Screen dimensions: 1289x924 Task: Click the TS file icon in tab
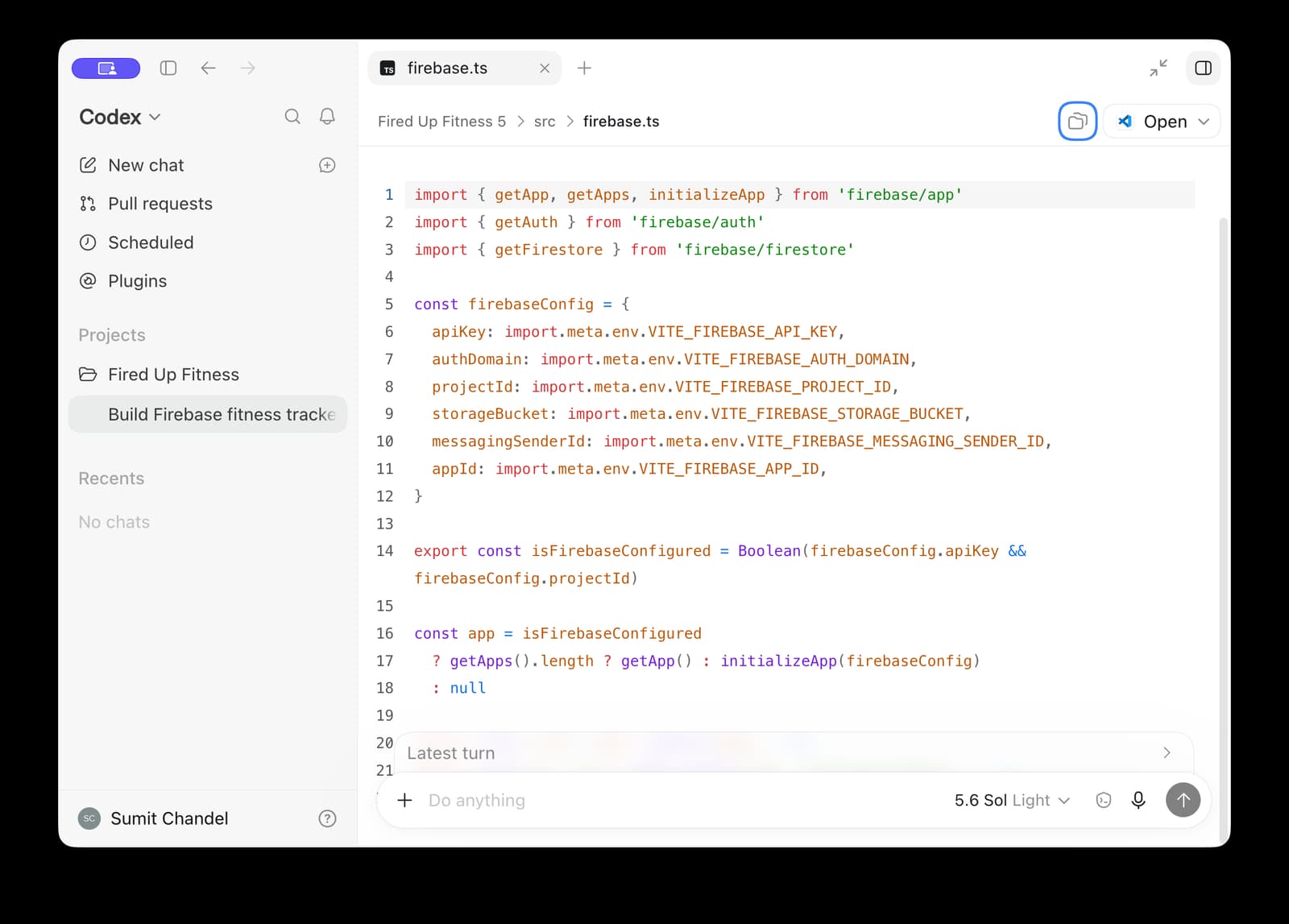pos(388,68)
